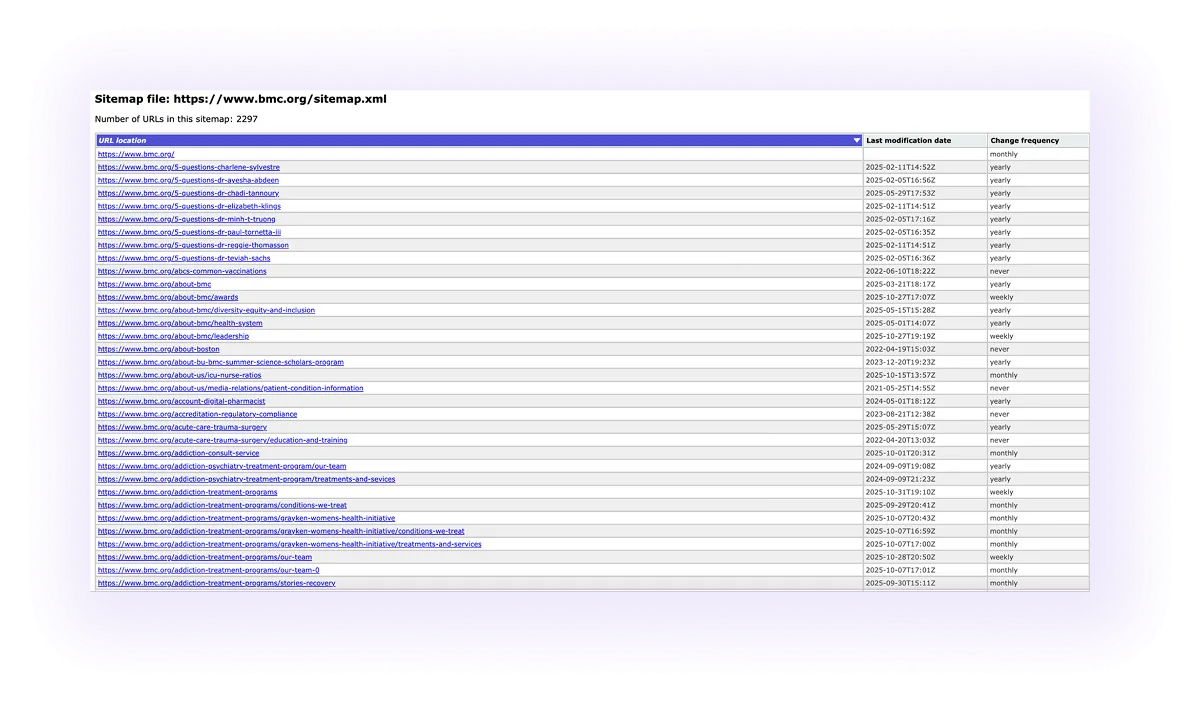
Task: Open the accreditation-regulatory-compliance link
Action: (196, 413)
